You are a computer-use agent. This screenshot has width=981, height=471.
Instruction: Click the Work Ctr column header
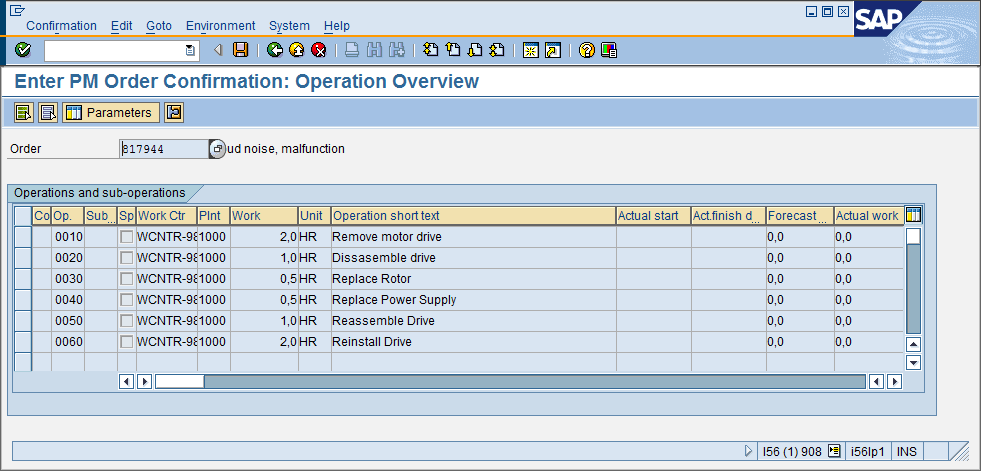167,216
